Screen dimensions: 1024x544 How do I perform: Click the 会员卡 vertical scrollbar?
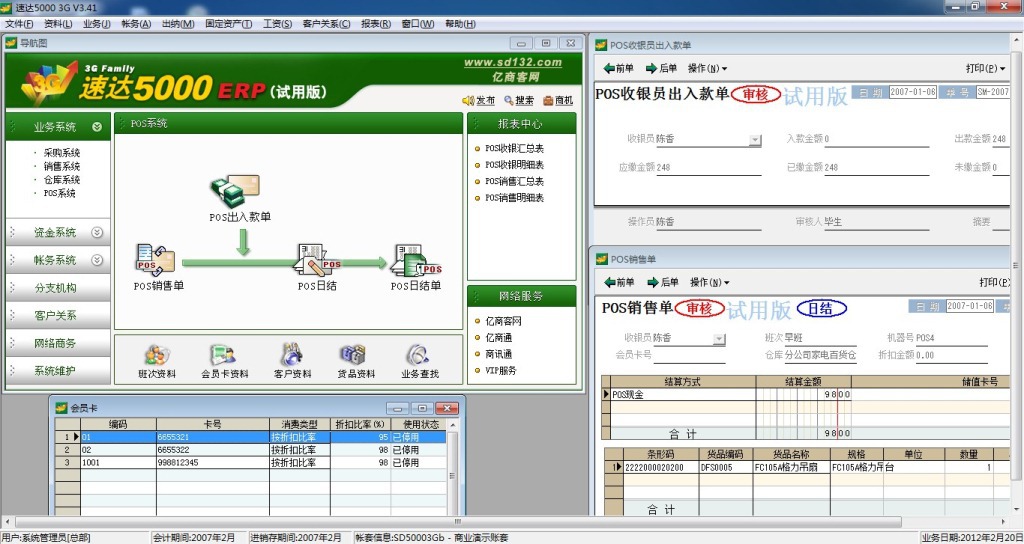pos(452,468)
